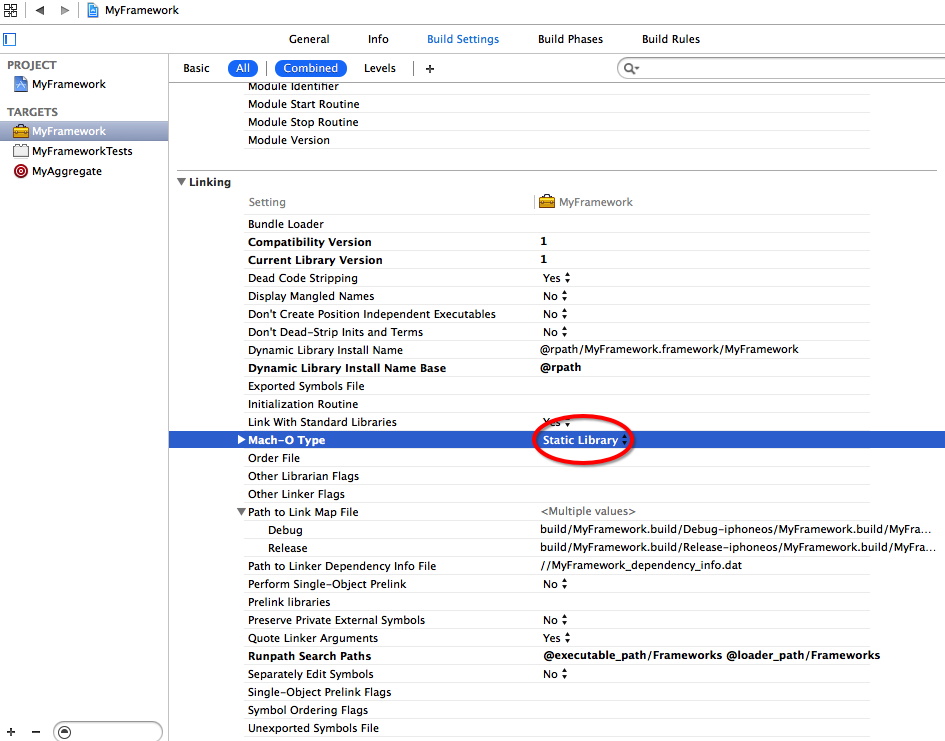The height and width of the screenshot is (741, 945).
Task: Select the Runpath Search Paths value
Action: click(711, 655)
